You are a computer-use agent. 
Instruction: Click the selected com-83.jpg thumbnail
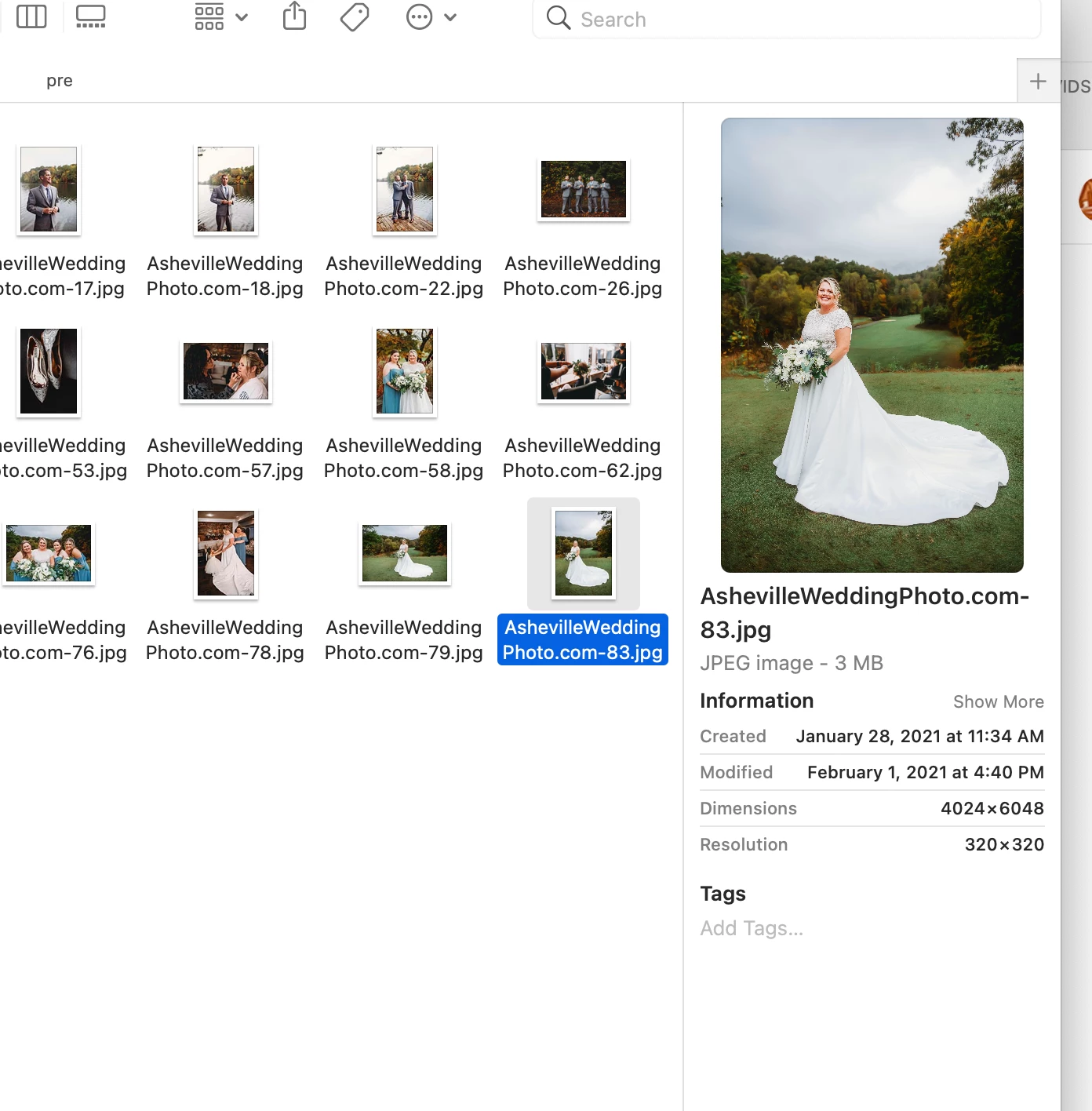coord(584,553)
